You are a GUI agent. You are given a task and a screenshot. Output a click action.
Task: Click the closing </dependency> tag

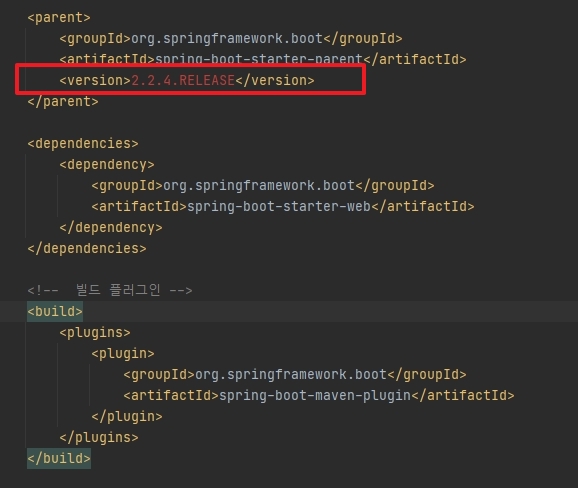point(111,227)
